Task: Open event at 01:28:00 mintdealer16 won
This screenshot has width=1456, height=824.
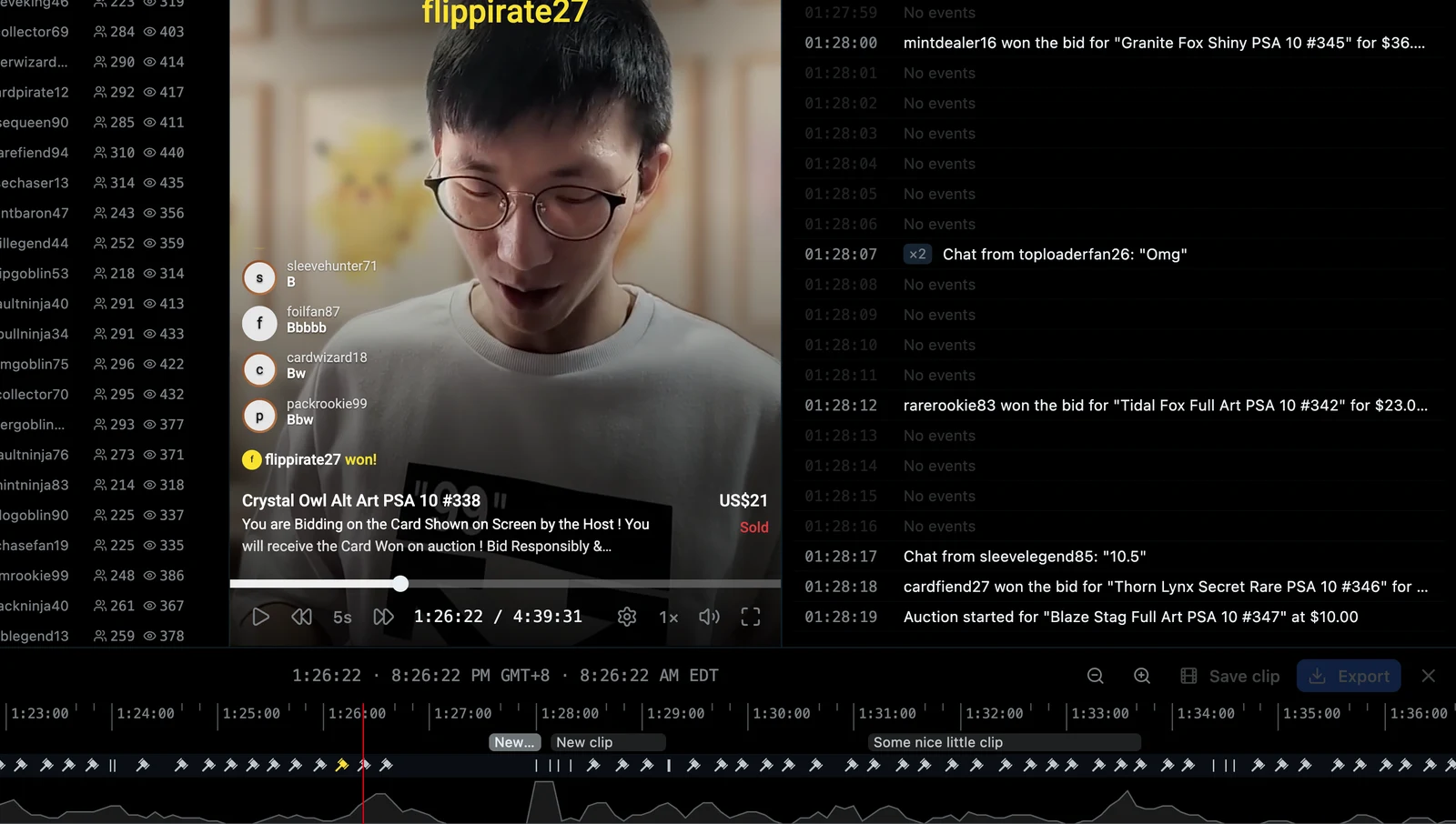Action: (1117, 43)
